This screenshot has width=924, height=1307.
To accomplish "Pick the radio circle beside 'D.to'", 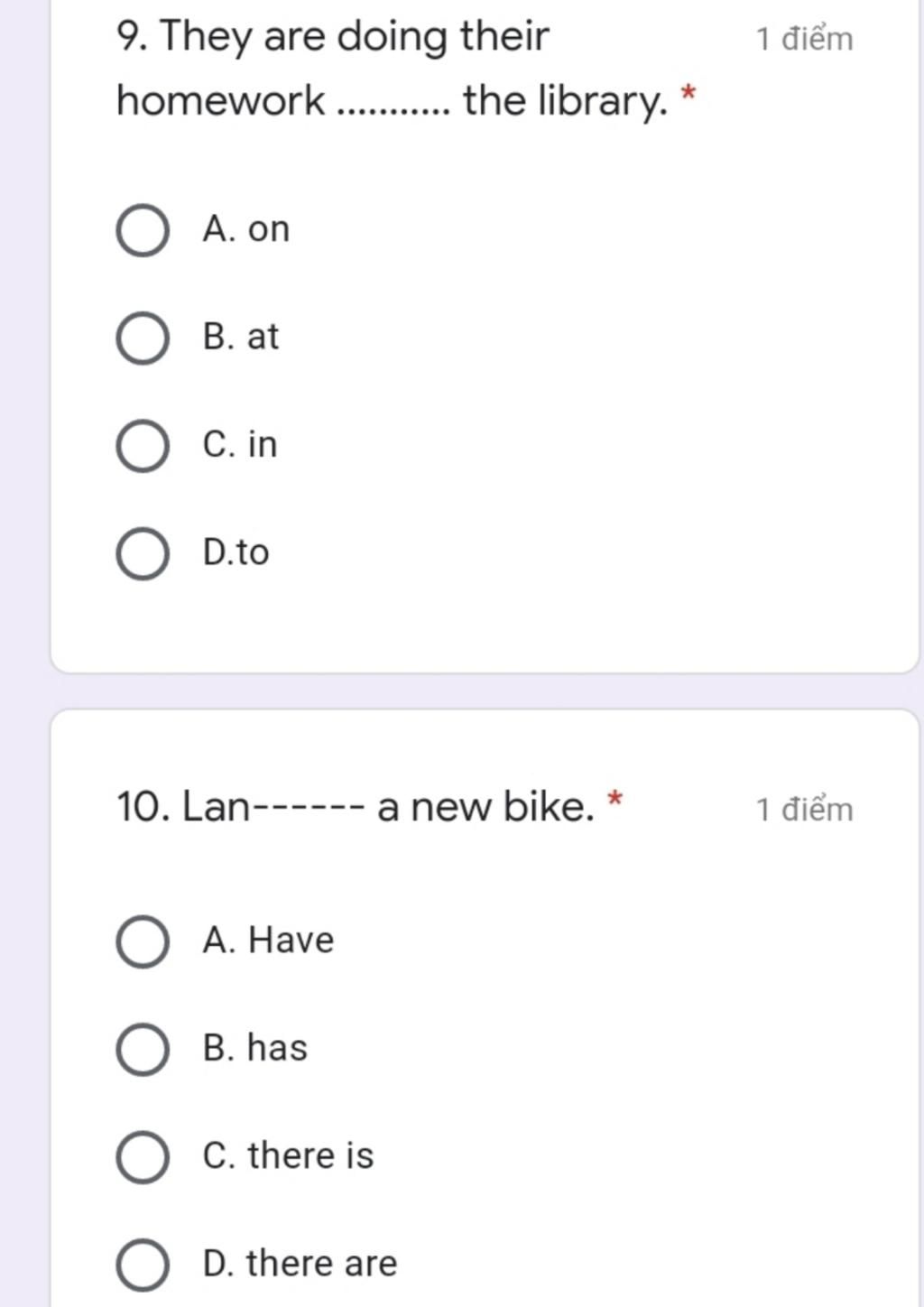I will coord(143,553).
